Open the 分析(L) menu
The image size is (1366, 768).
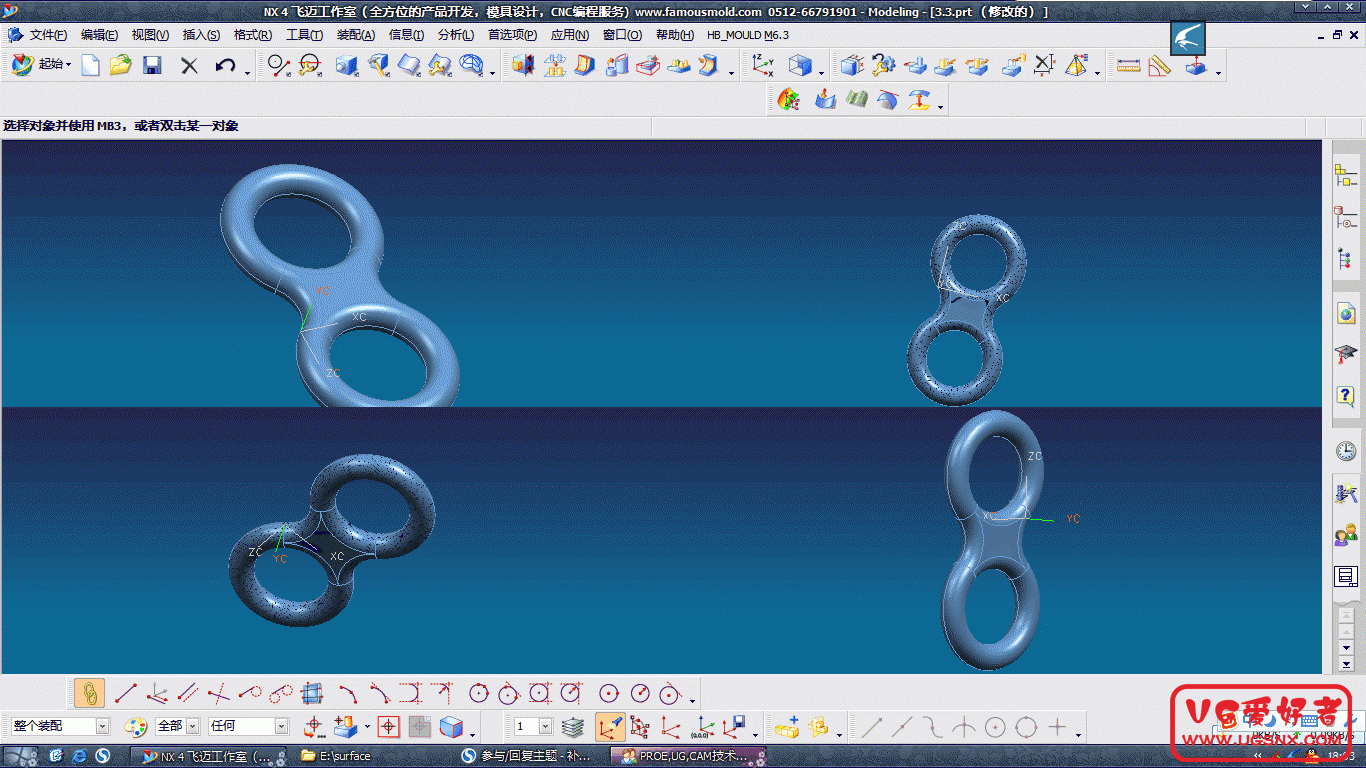tap(456, 35)
